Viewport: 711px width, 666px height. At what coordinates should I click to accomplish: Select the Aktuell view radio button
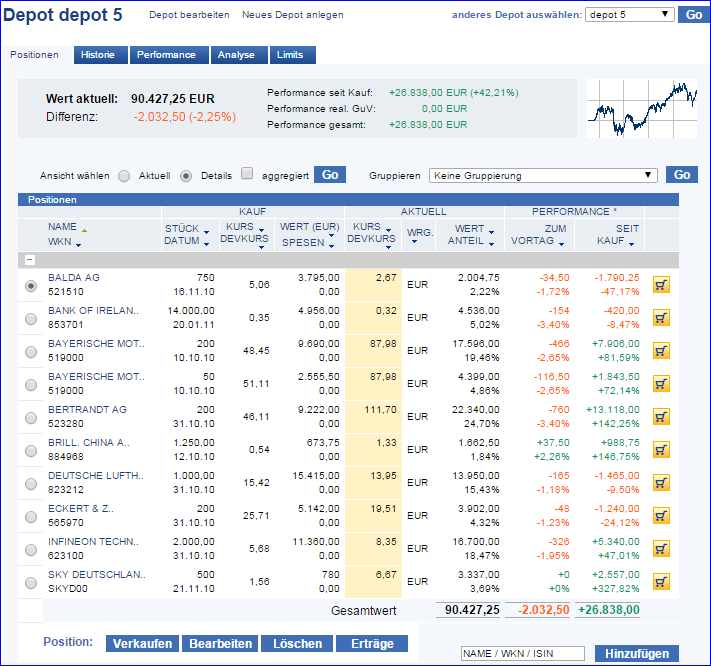point(124,176)
